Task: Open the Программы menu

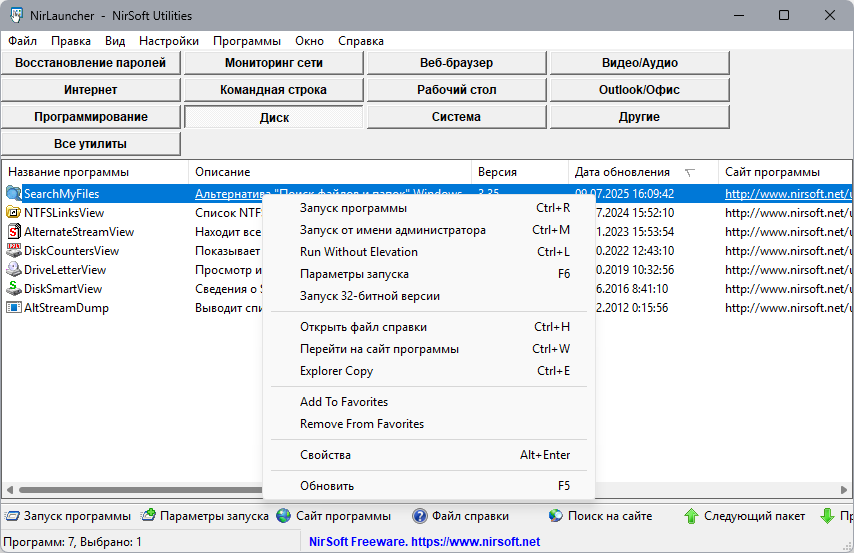Action: coord(247,41)
